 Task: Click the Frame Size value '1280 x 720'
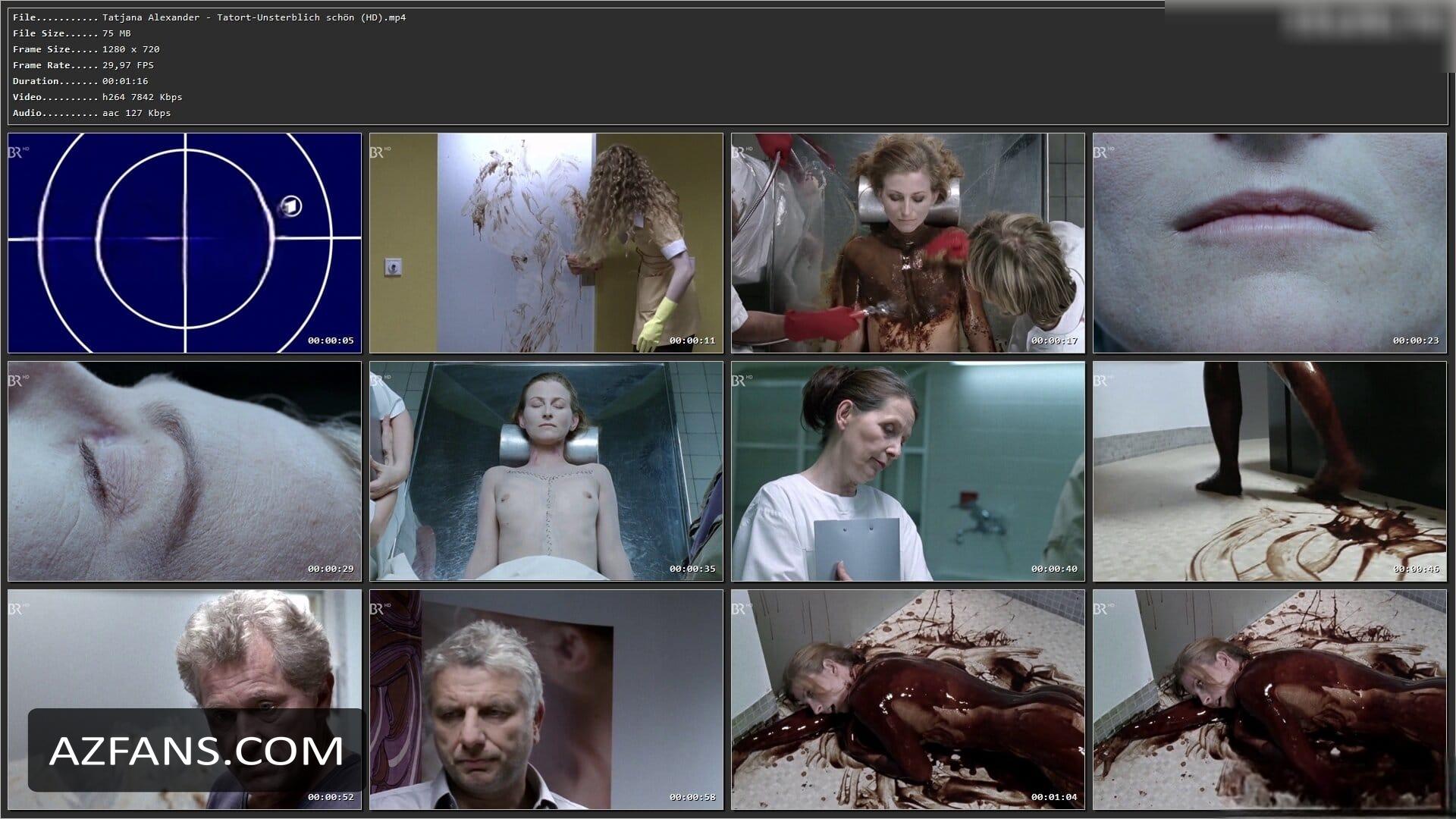(x=131, y=49)
